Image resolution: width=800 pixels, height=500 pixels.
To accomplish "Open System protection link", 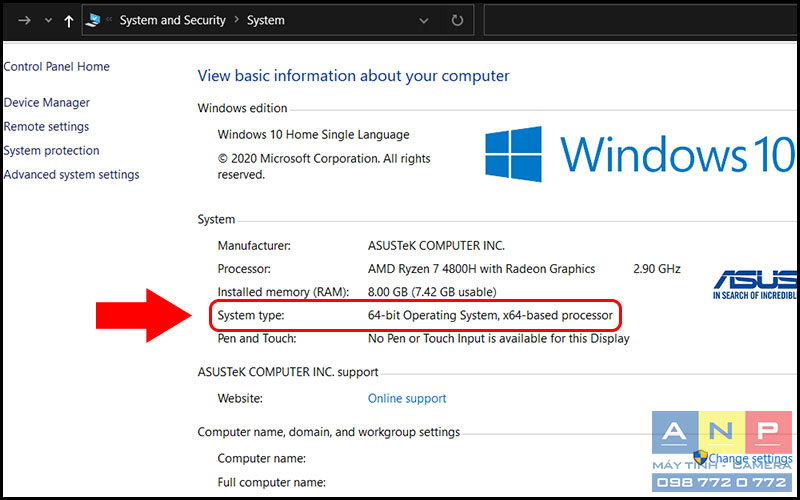I will (52, 151).
